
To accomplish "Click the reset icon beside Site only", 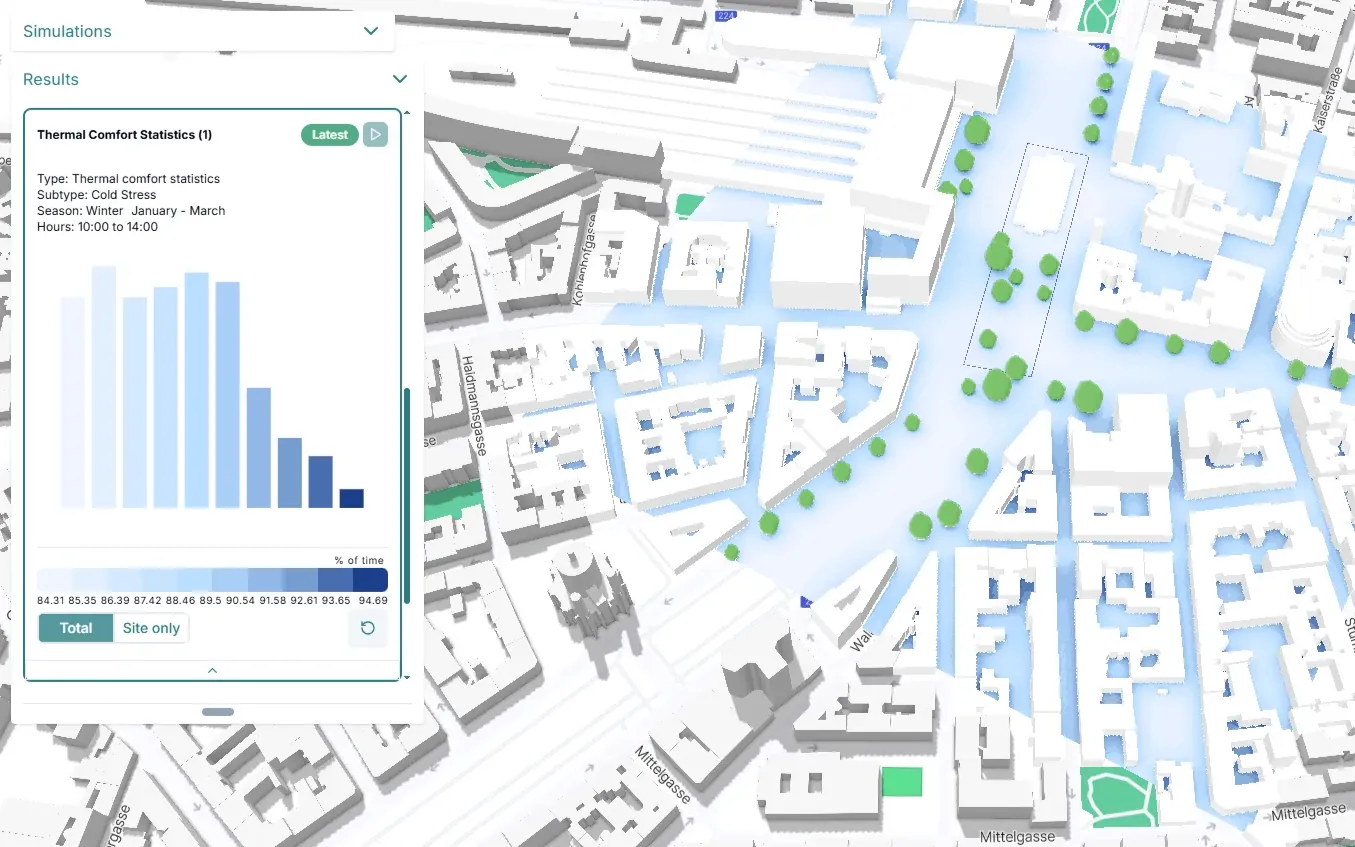I will tap(367, 628).
